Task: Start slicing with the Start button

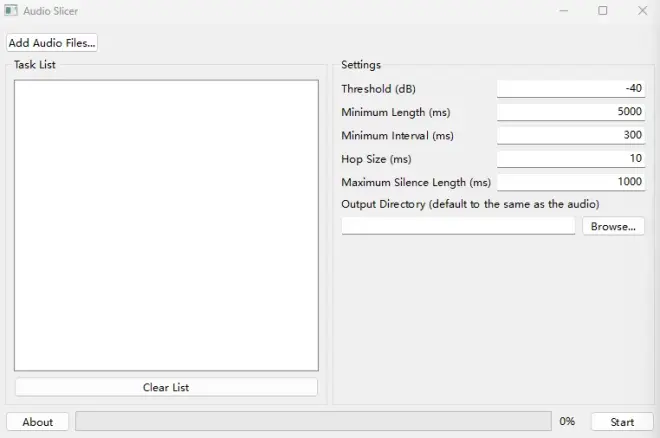Action: tap(622, 422)
